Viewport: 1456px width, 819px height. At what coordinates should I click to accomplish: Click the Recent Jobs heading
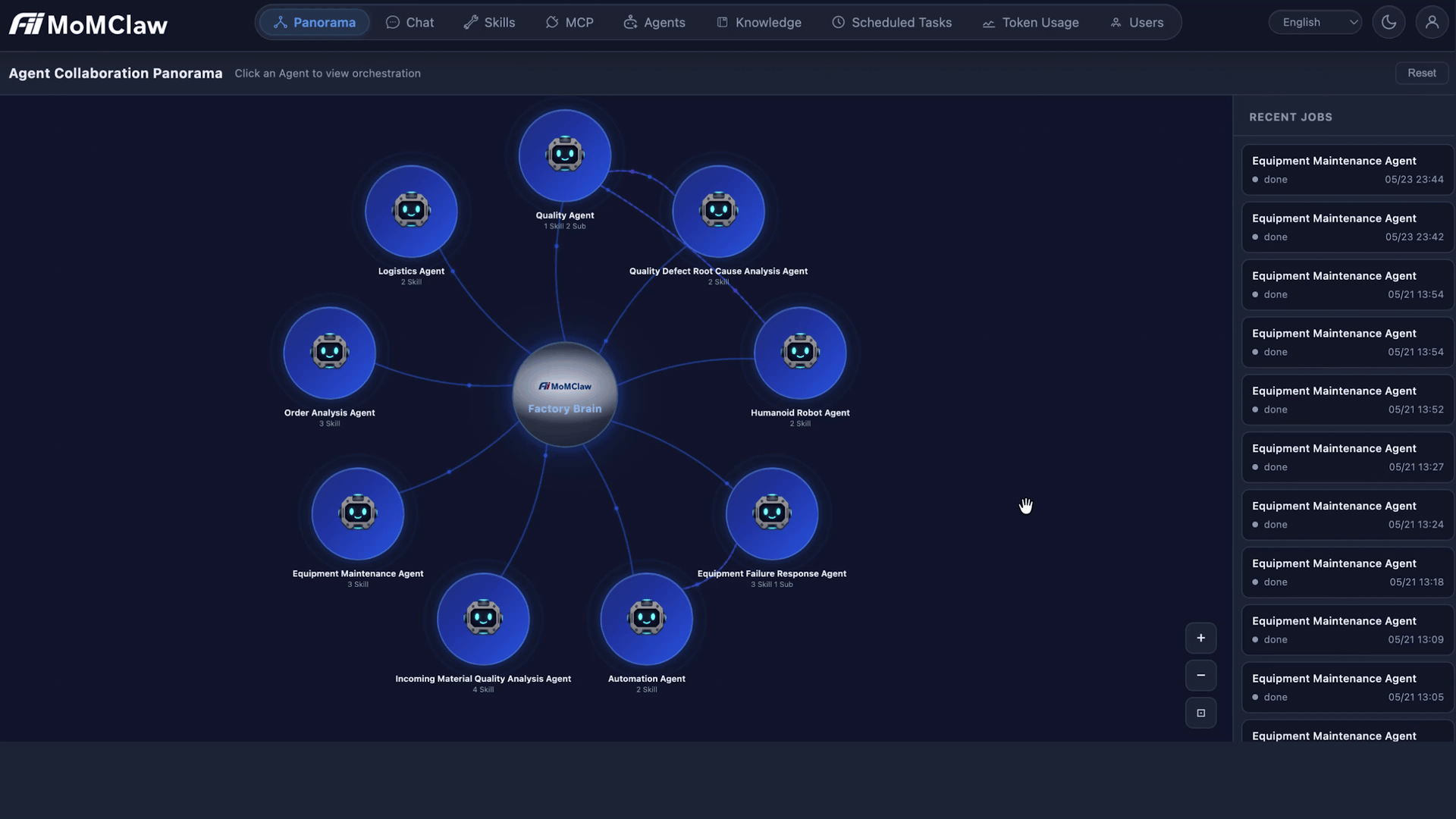(x=1291, y=117)
